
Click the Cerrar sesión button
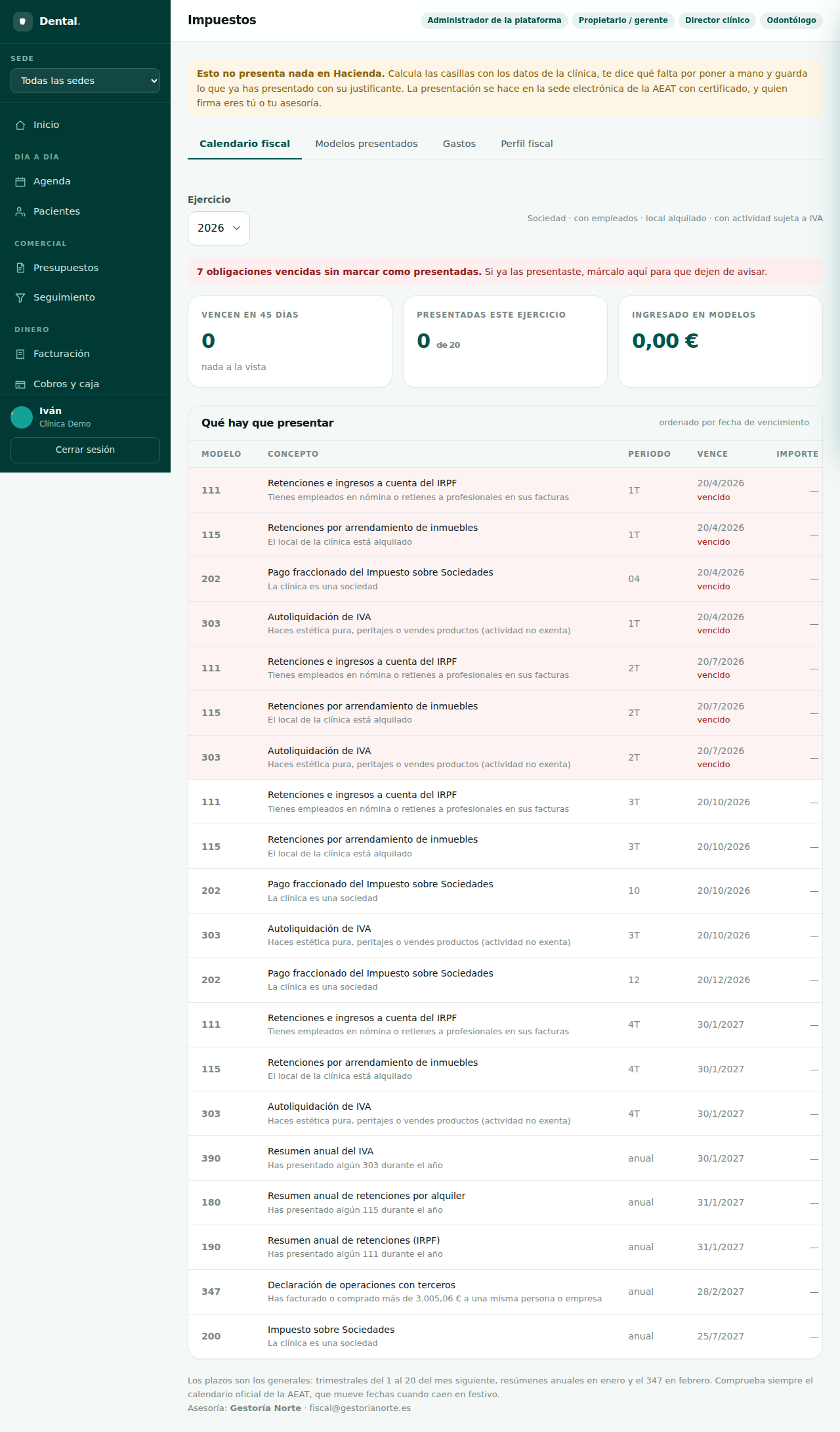coord(85,450)
